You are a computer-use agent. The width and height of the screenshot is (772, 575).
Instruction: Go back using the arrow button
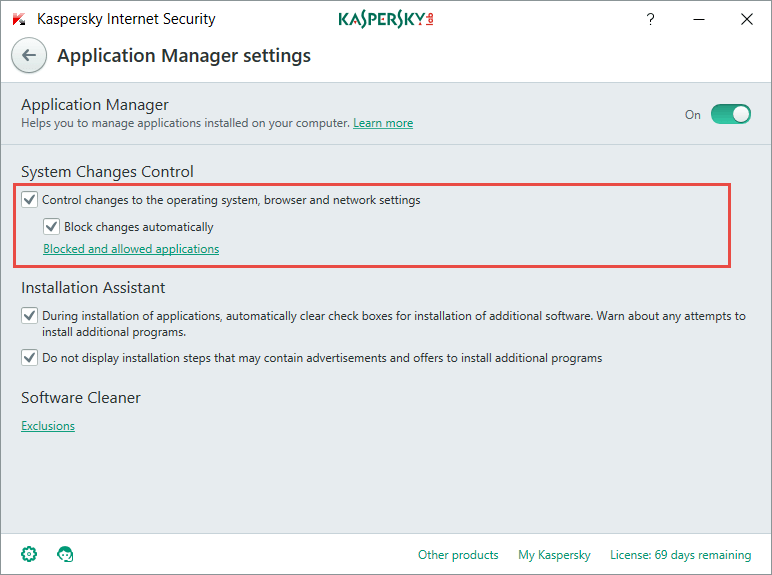click(29, 55)
